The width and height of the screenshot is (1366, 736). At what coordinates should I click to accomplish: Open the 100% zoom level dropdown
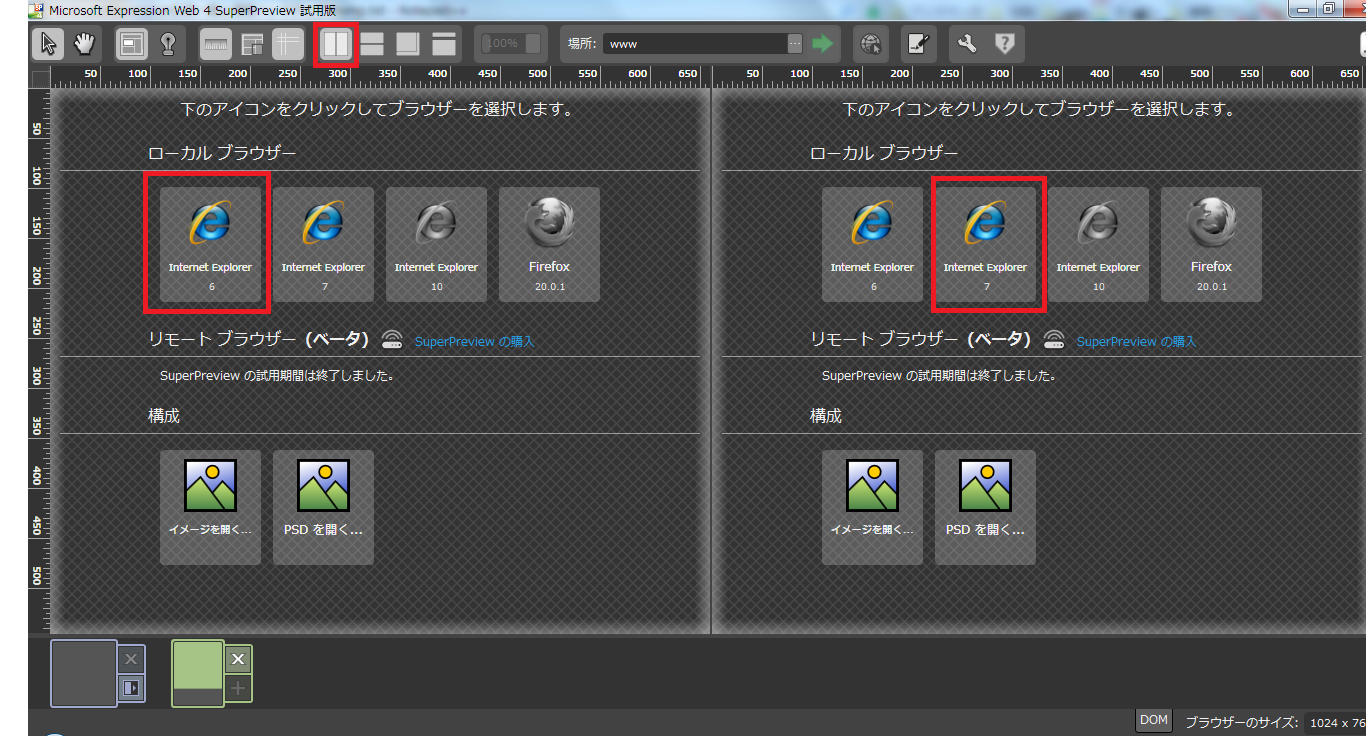(511, 44)
